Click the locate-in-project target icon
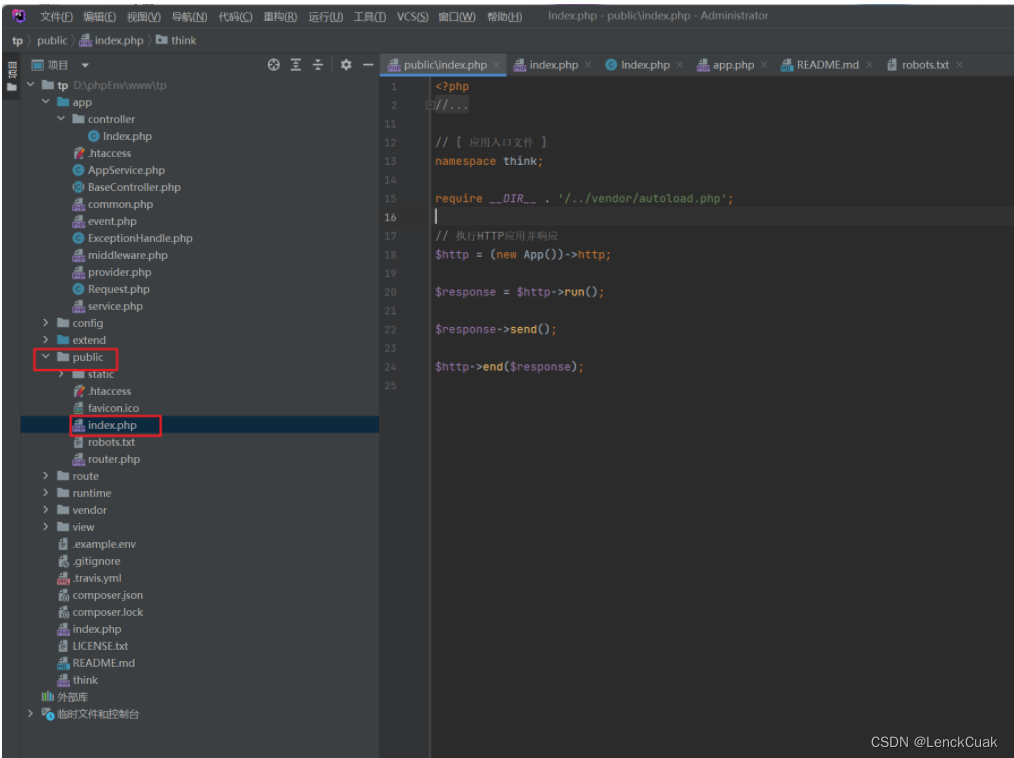The image size is (1014, 758). (274, 65)
